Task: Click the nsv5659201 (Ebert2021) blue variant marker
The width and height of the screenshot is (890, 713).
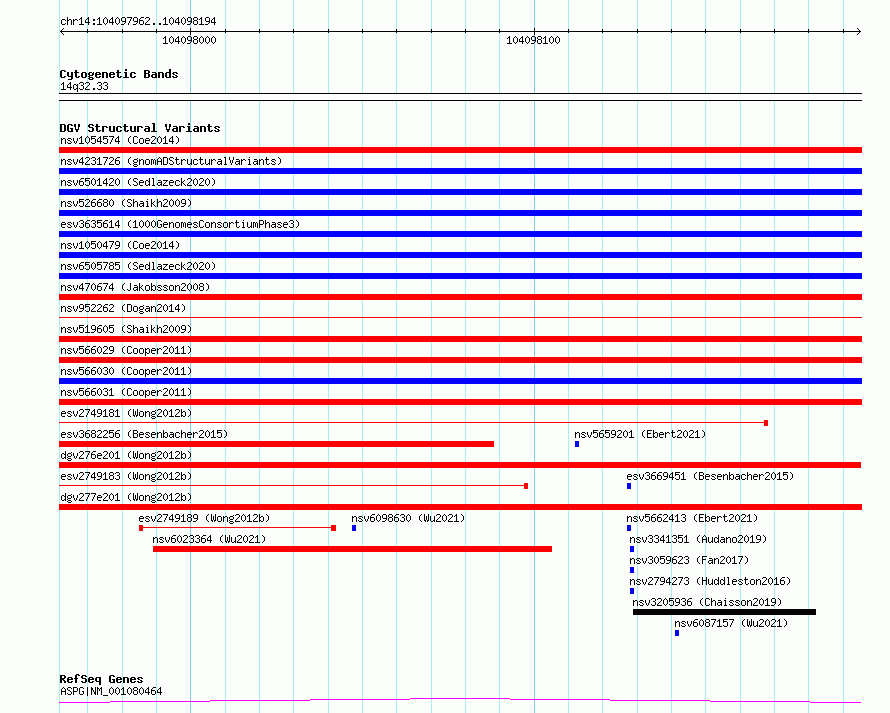Action: 577,444
